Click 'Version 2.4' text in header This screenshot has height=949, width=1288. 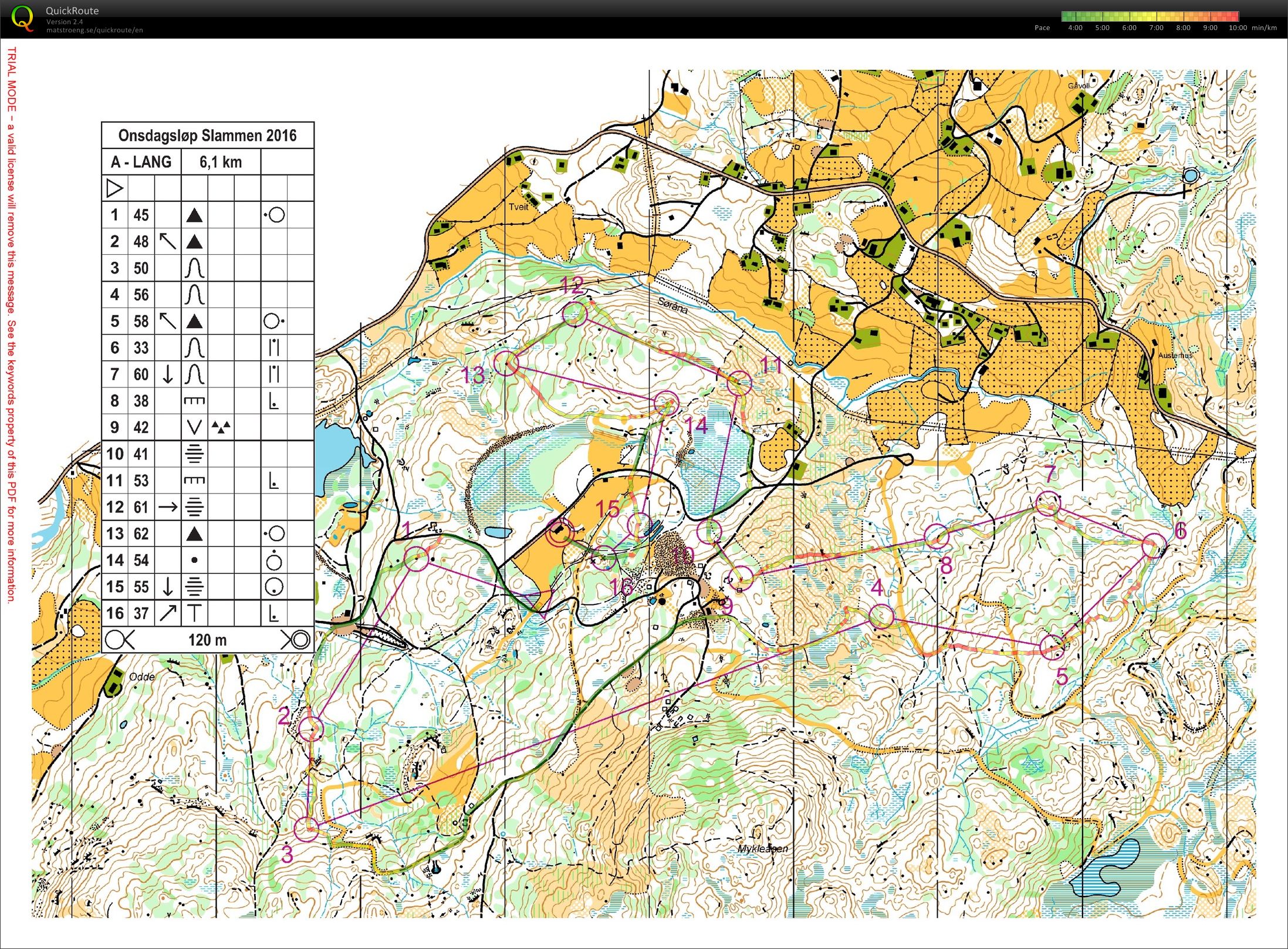pyautogui.click(x=65, y=22)
